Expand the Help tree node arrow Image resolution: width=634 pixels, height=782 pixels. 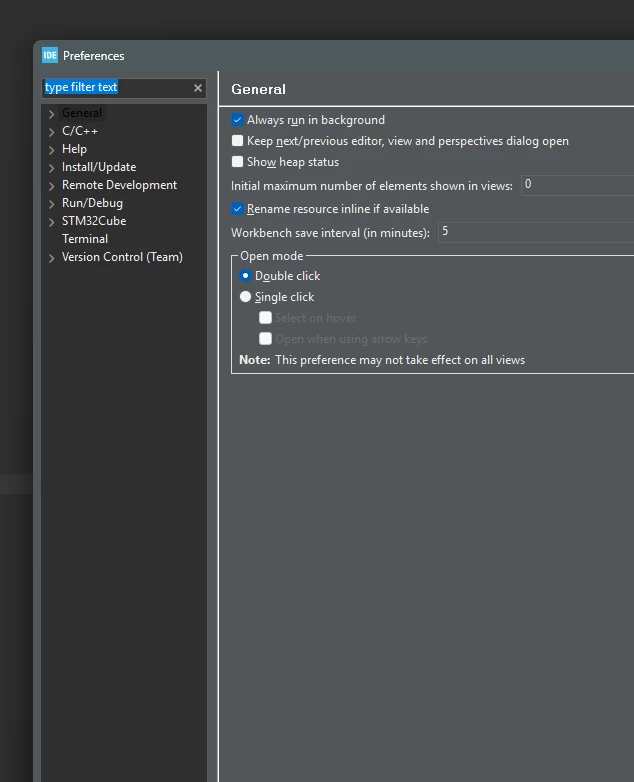[51, 150]
